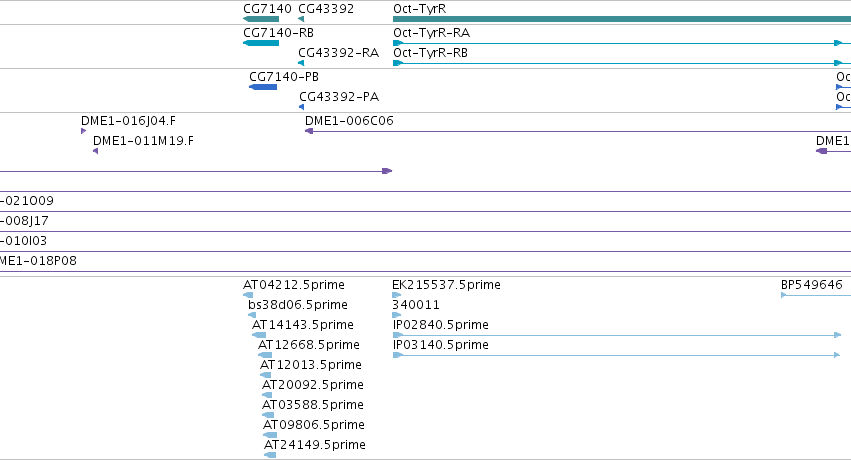
Task: Click the AT14143.5prime EST glyph
Action: tap(259, 335)
